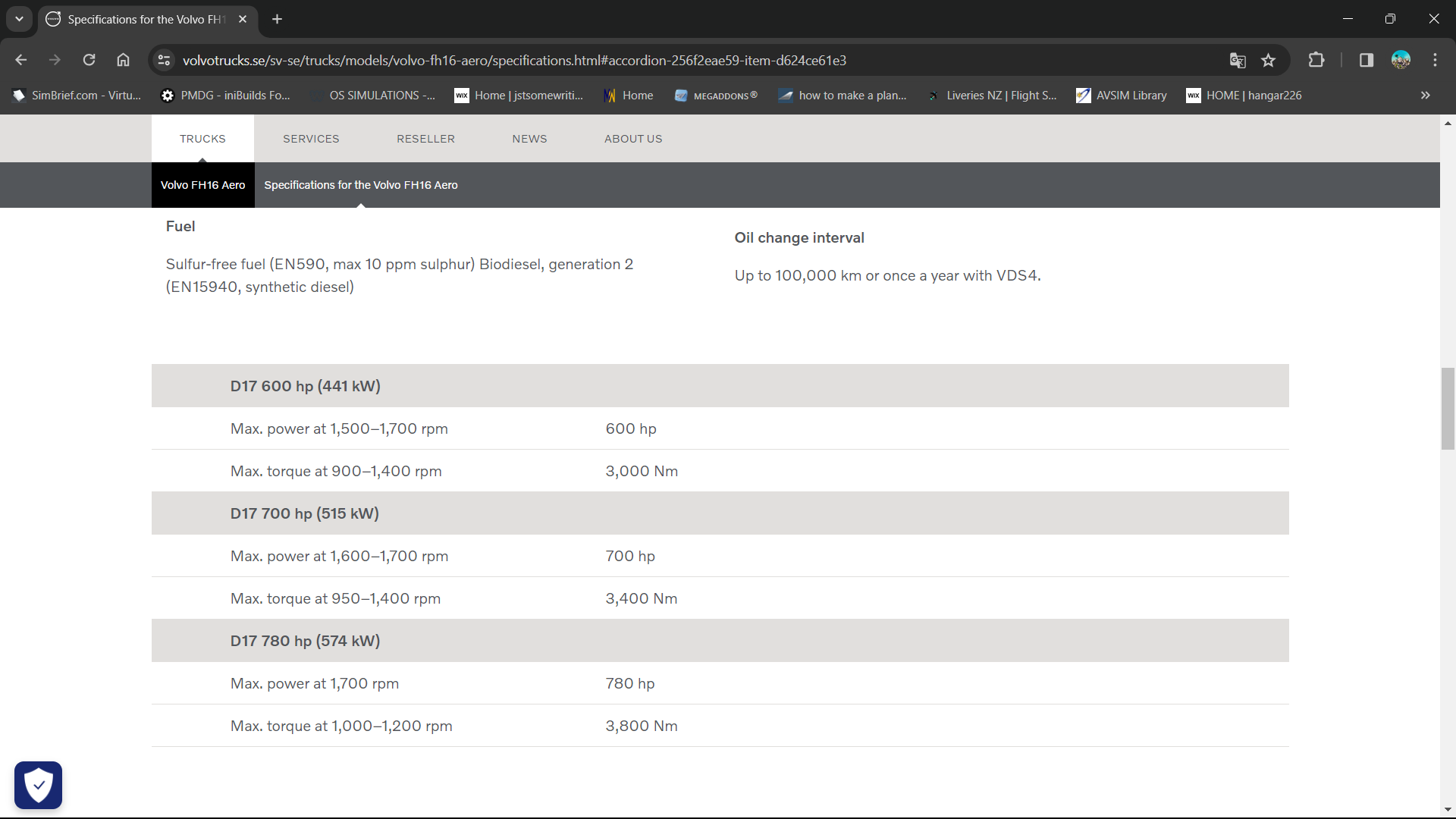1456x819 pixels.
Task: Click the 700 hp power value
Action: tap(630, 556)
